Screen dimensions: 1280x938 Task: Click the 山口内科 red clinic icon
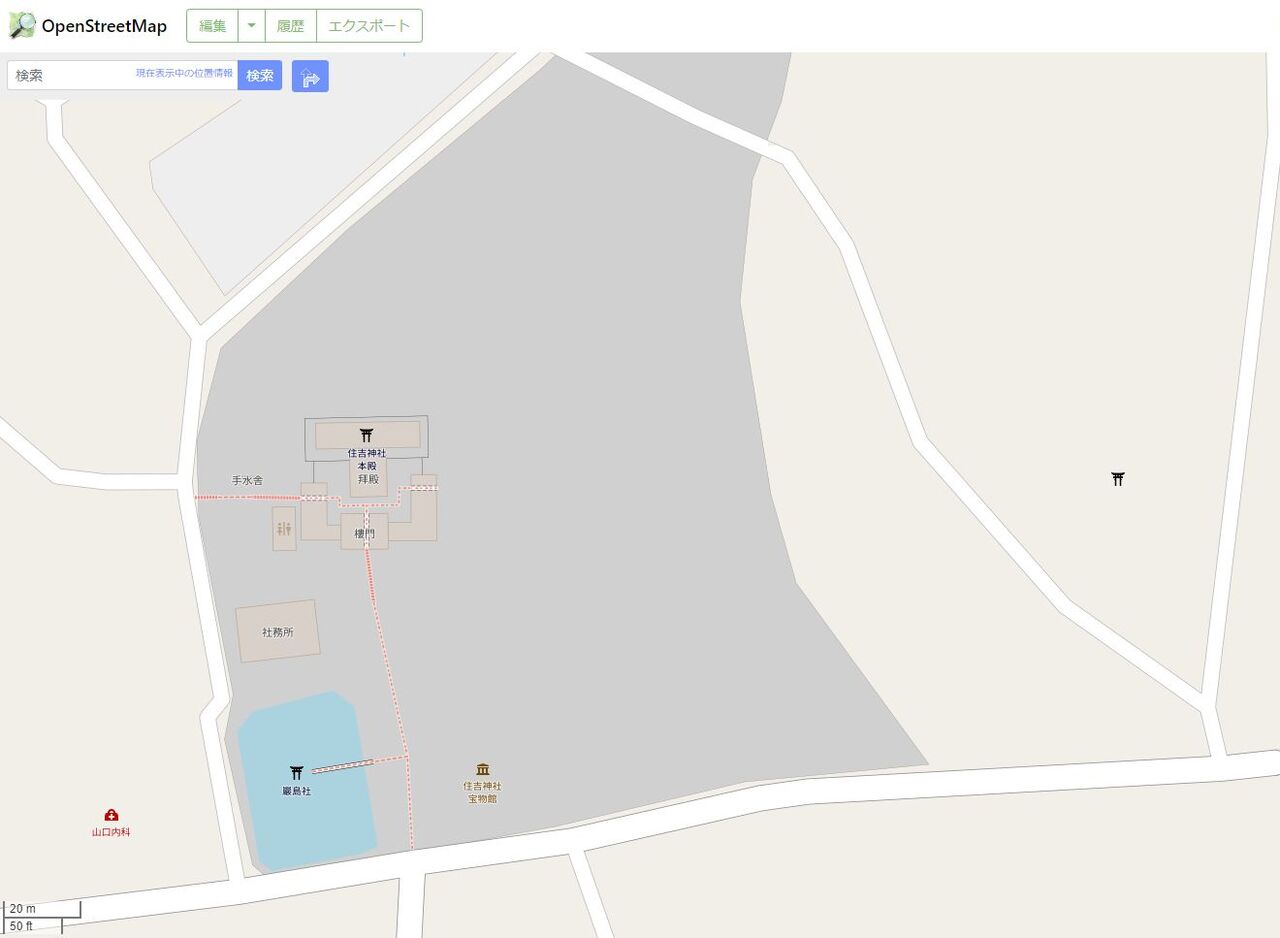(x=111, y=815)
